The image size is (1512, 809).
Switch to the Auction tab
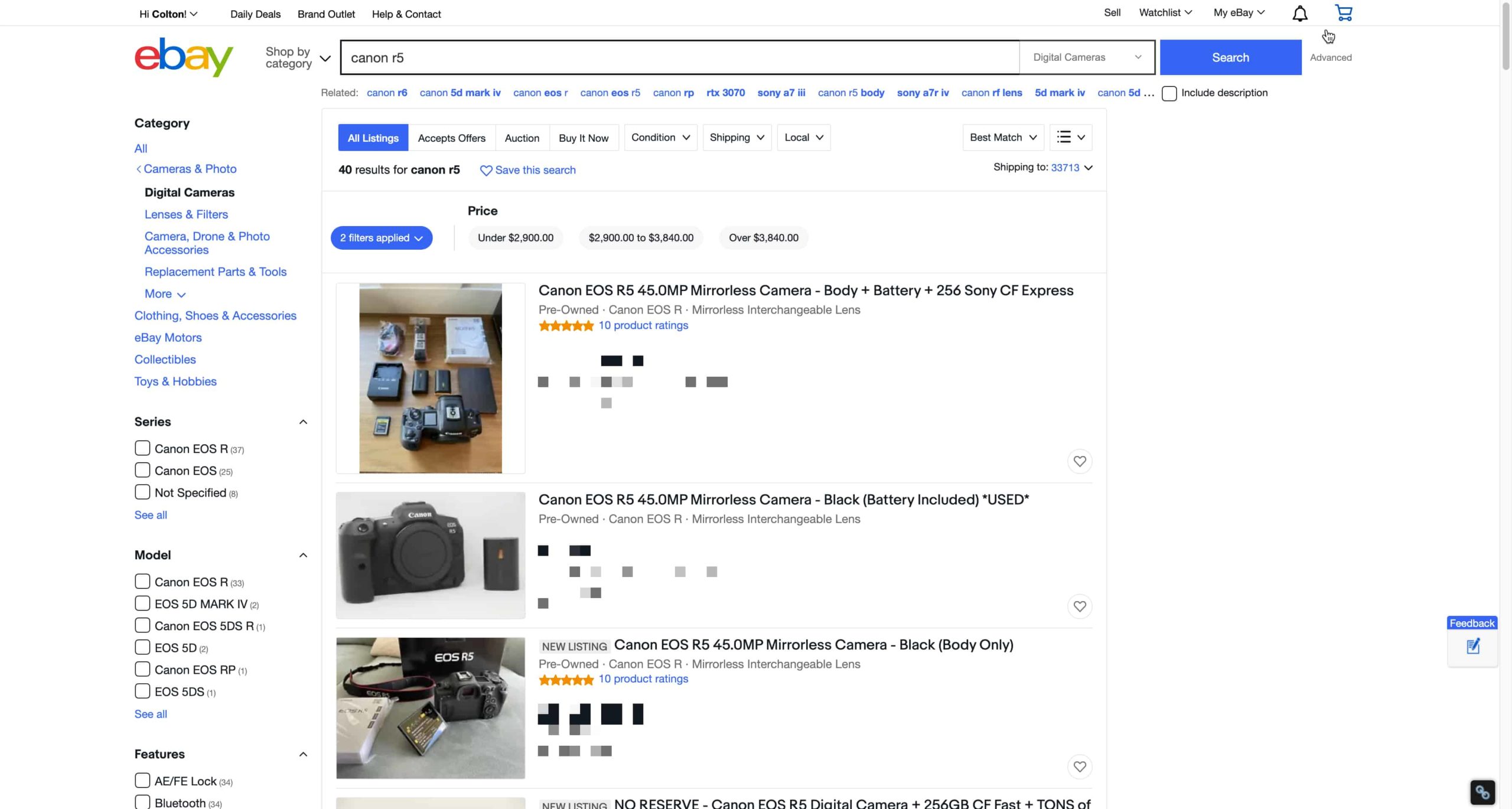coord(522,138)
